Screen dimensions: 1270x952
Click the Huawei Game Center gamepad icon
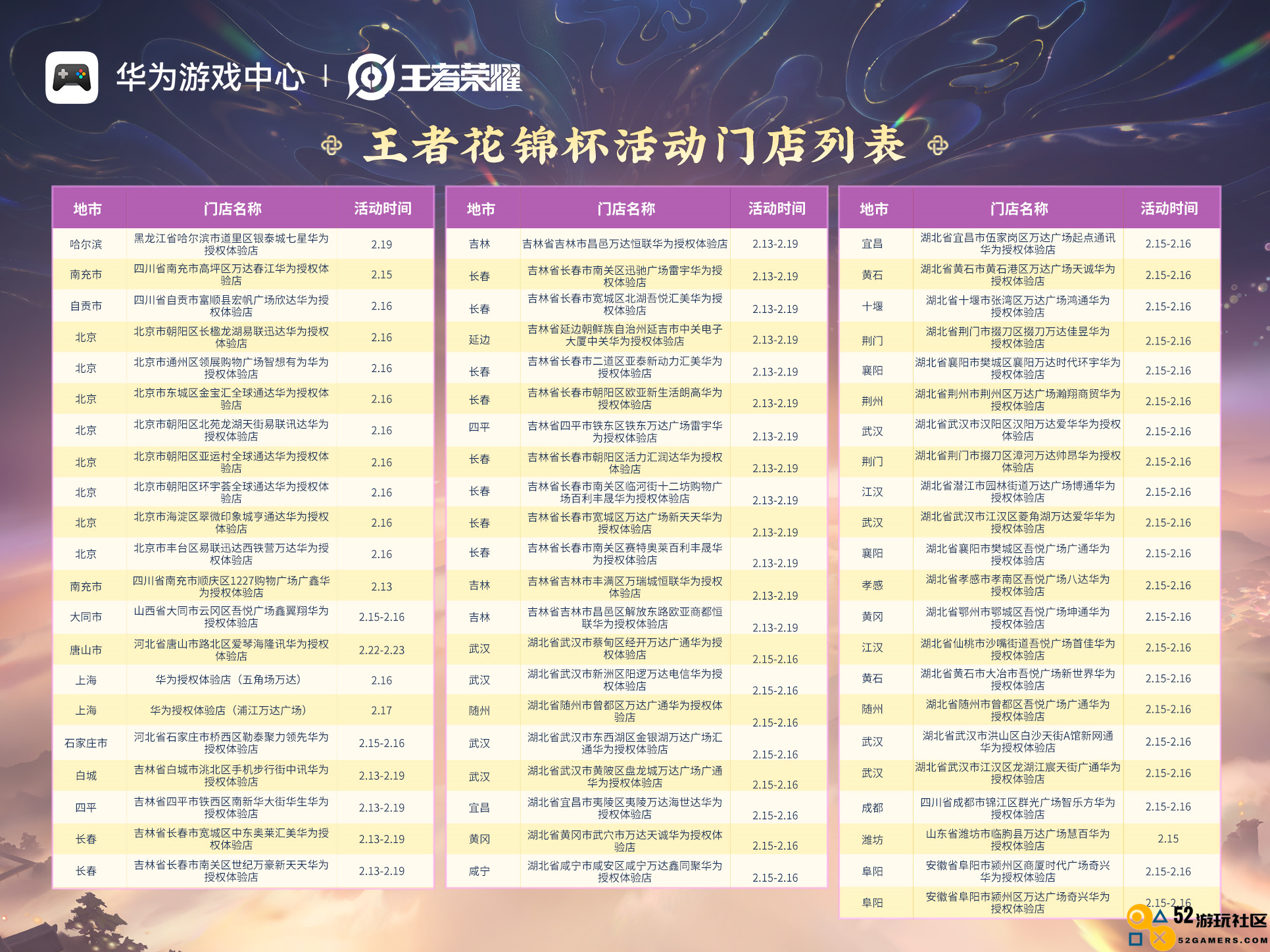(72, 78)
